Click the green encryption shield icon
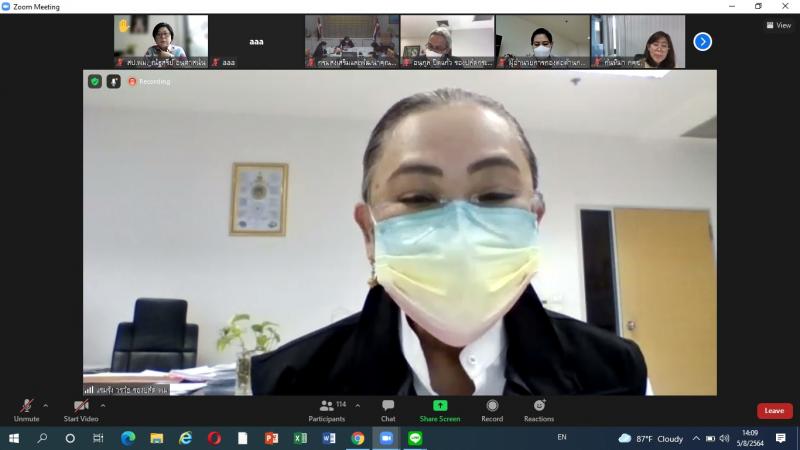Screen dimensions: 800x450 [x=95, y=81]
